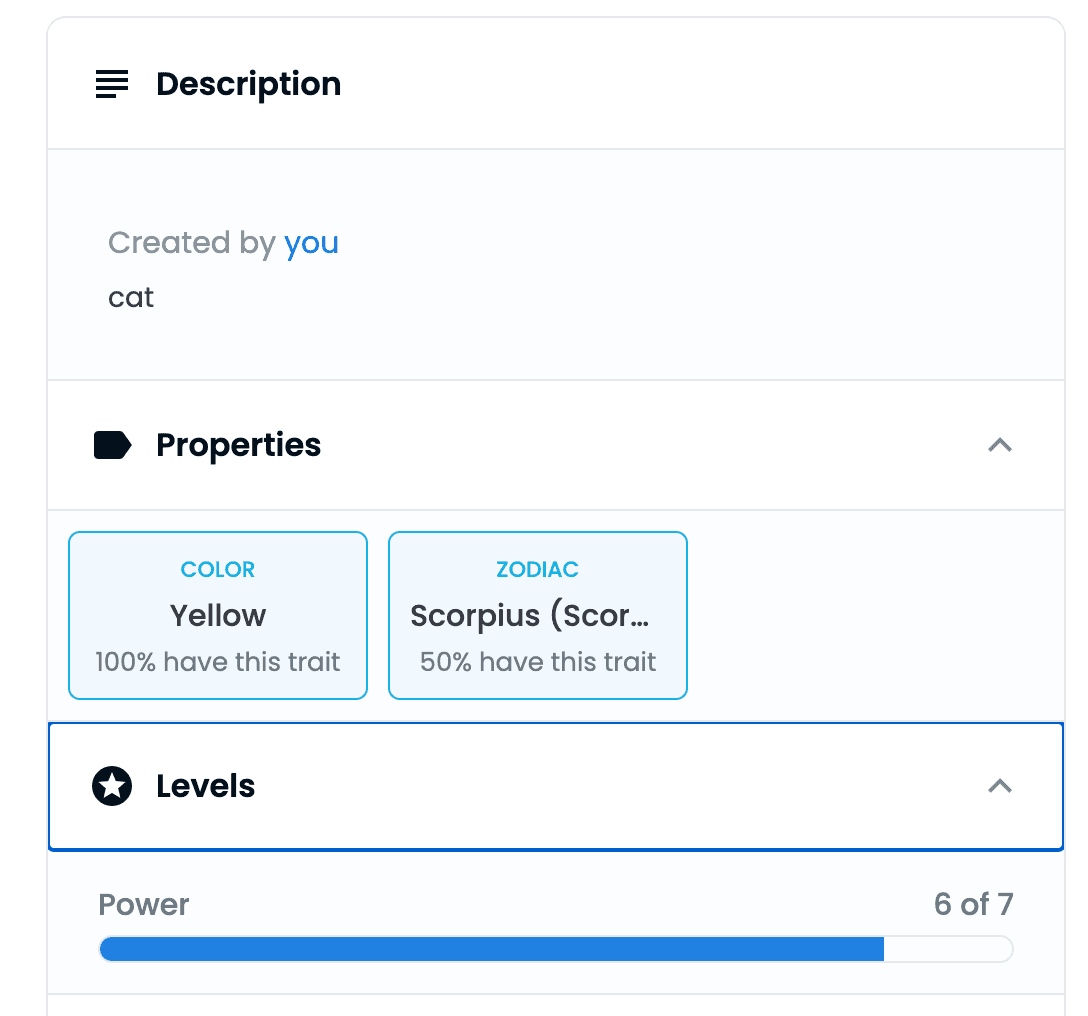The height and width of the screenshot is (1016, 1088).
Task: Click the ZODIAC trait type label
Action: pos(538,570)
